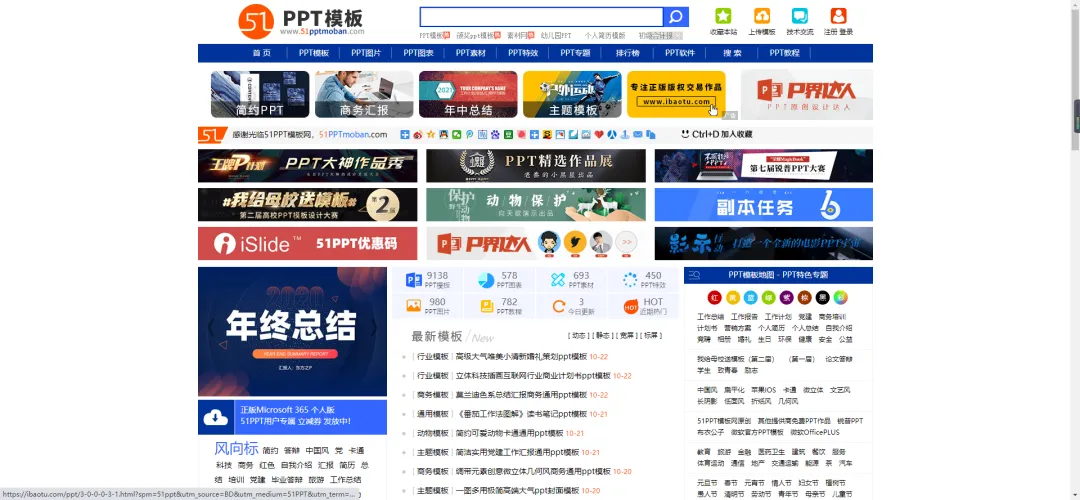Click the 今日更新 refresh icon
Screen dimensions: 1080x500
click(558, 306)
